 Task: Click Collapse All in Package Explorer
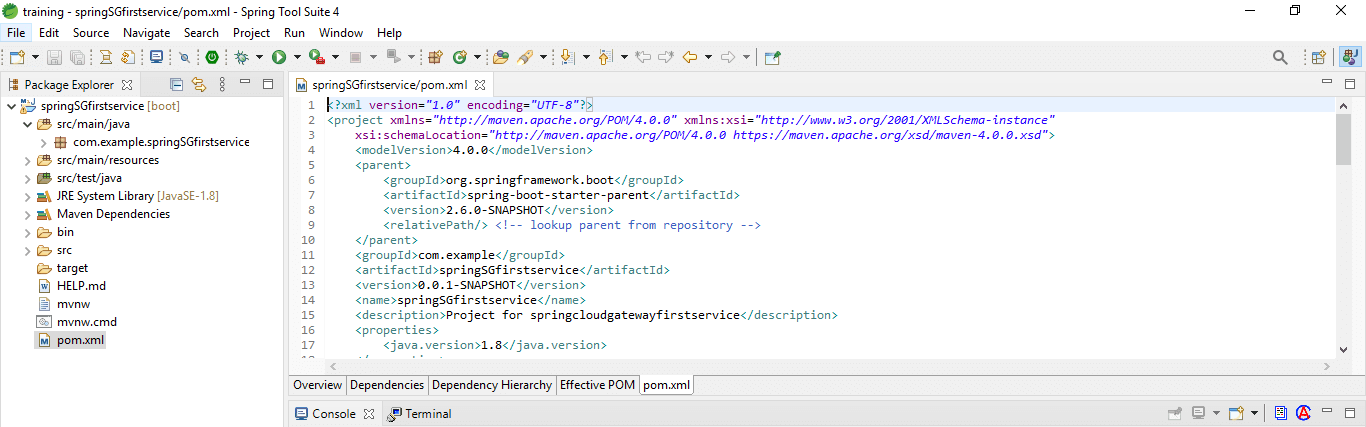click(177, 85)
